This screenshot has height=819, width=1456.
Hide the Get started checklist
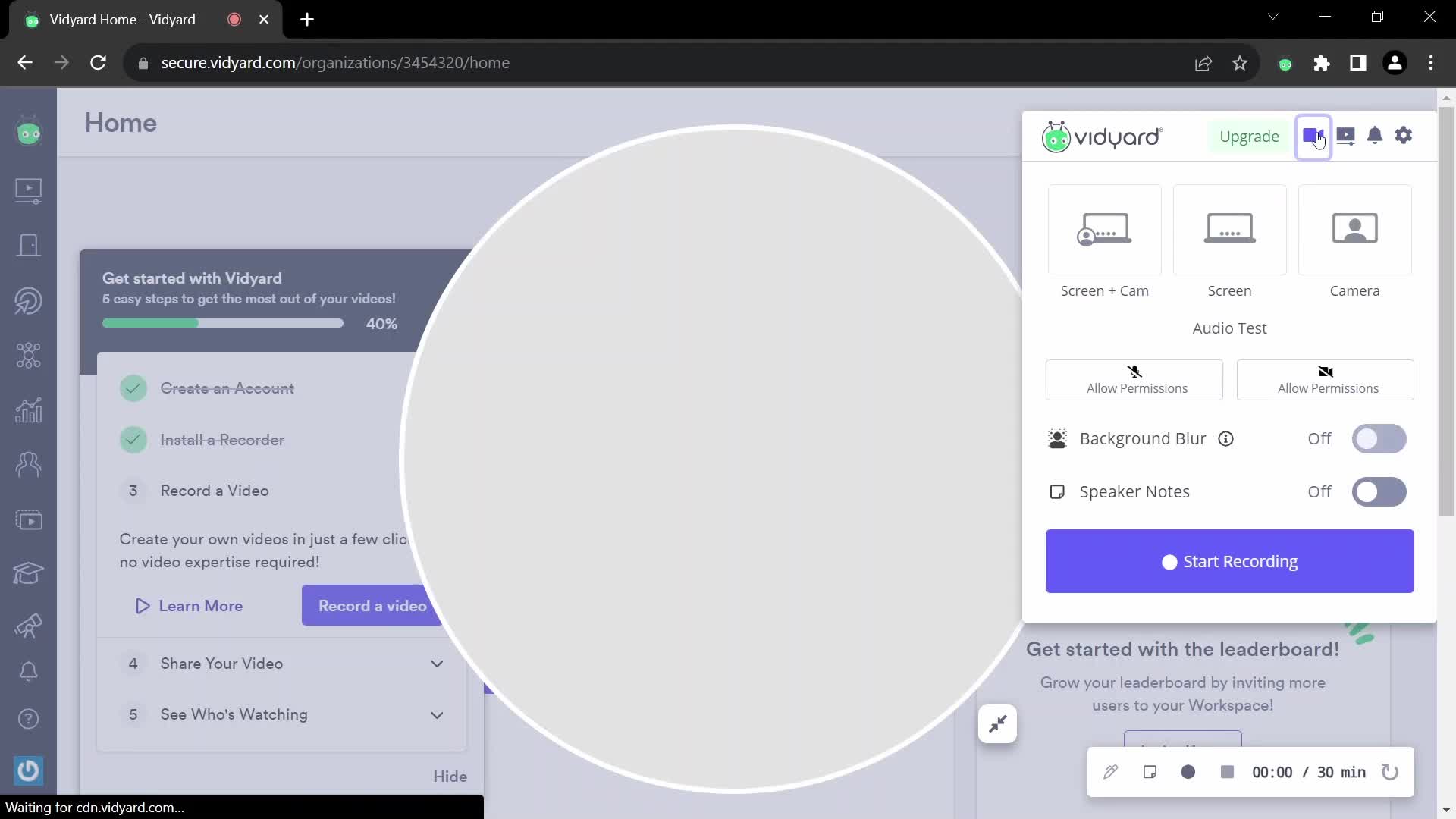450,776
